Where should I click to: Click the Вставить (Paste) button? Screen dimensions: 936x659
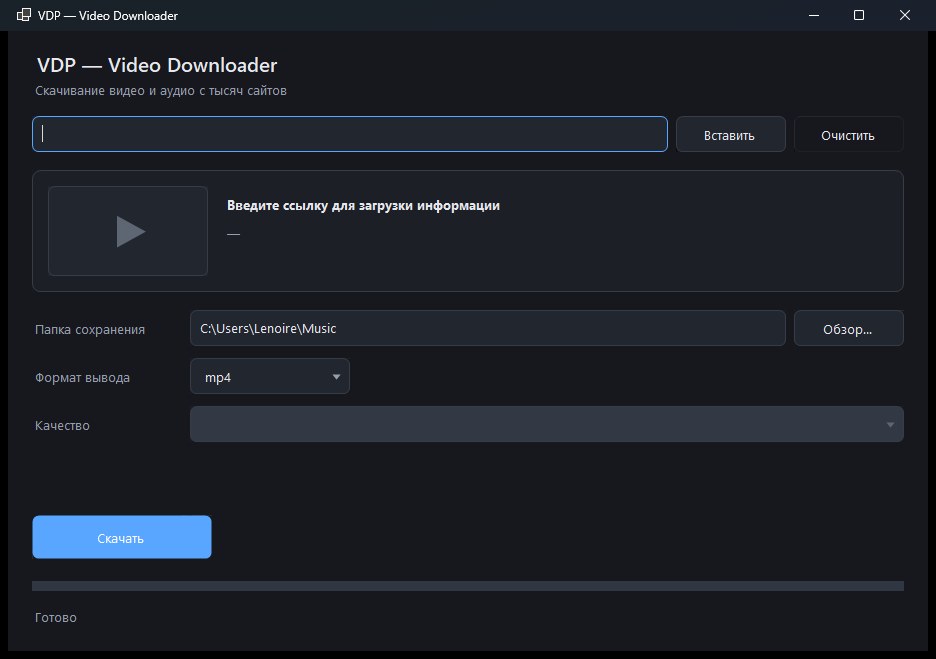731,134
